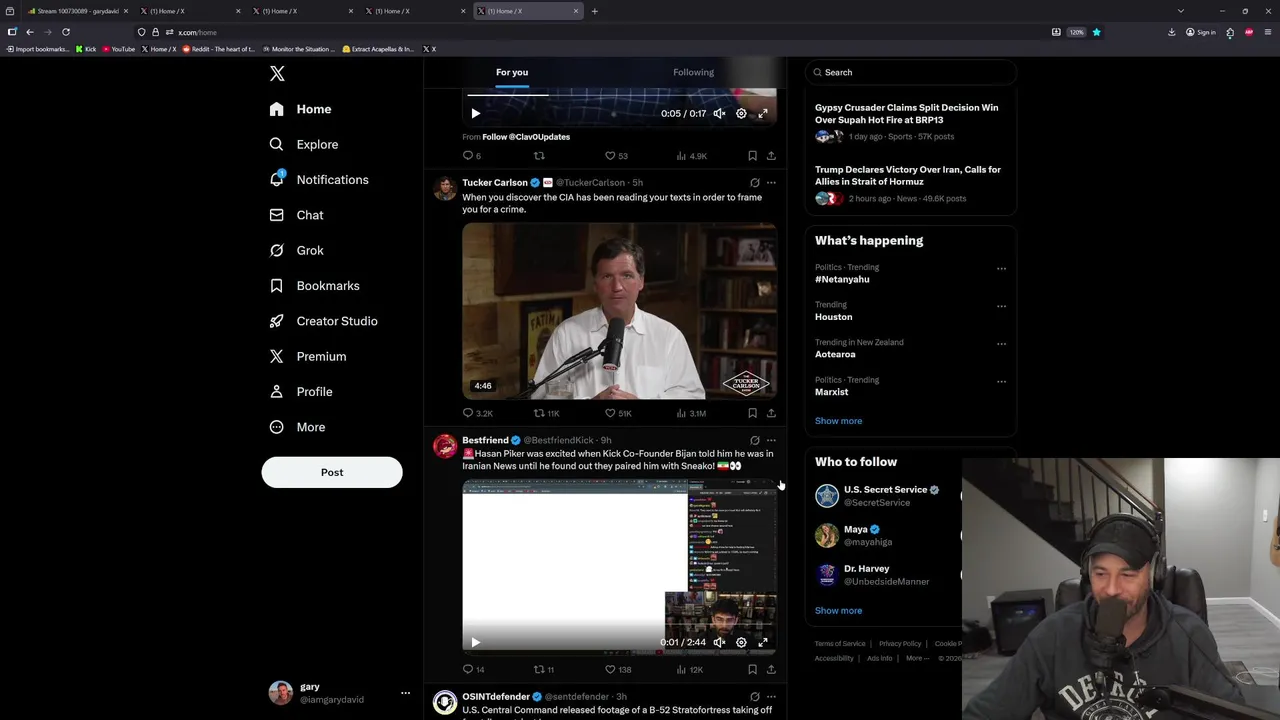Viewport: 1280px width, 720px height.
Task: Open Grok actions on Bestfriend post
Action: click(754, 440)
